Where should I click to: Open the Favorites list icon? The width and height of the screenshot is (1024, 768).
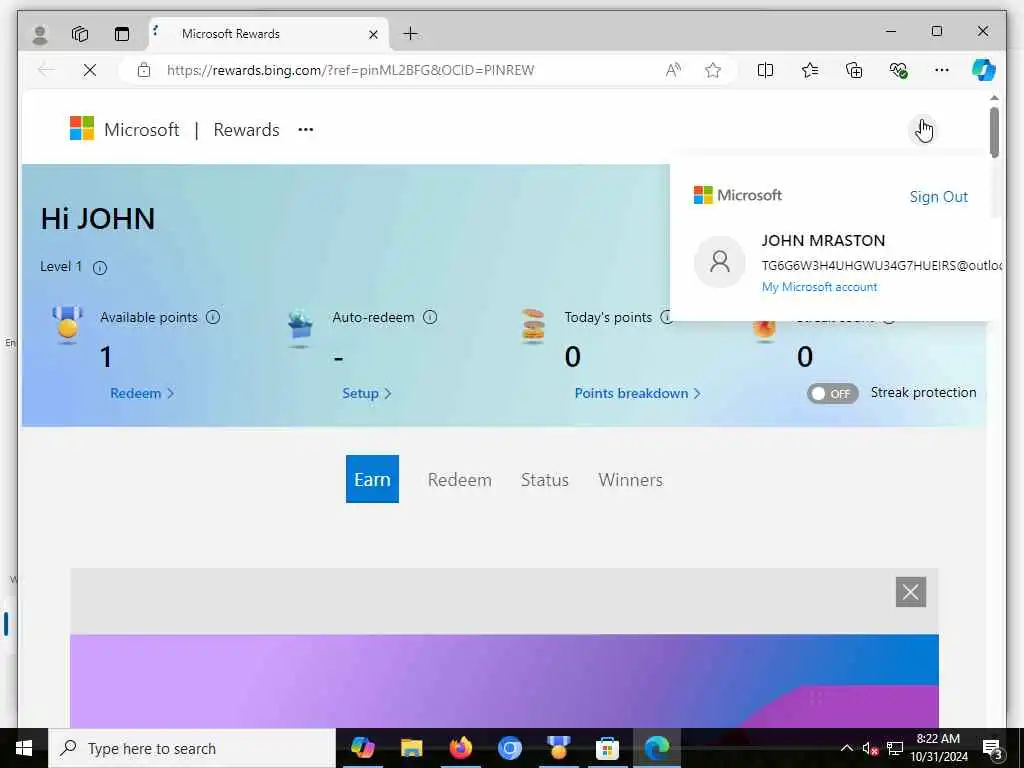tap(810, 70)
